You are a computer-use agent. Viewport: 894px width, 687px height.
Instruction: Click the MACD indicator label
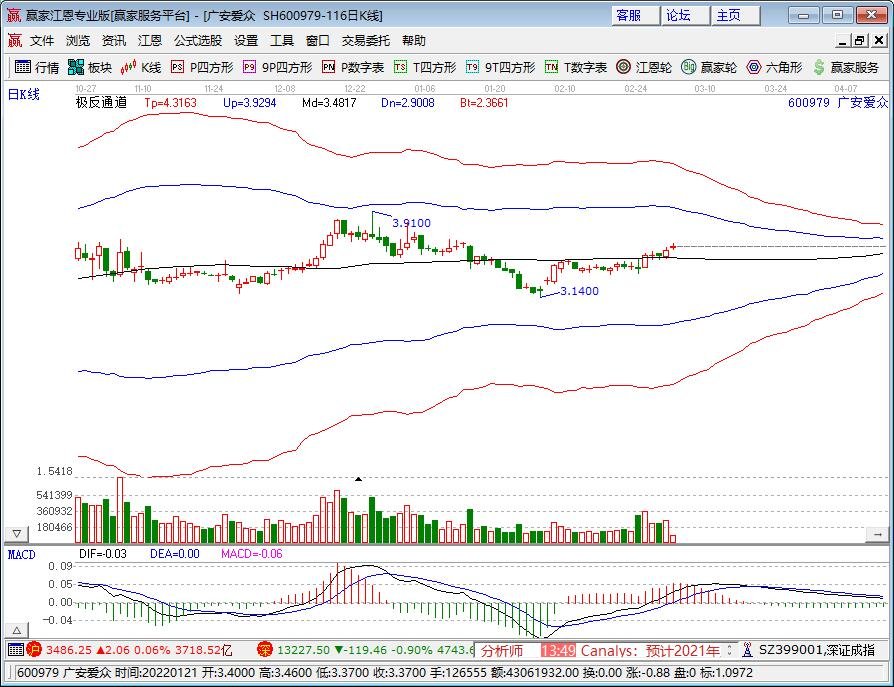point(22,555)
